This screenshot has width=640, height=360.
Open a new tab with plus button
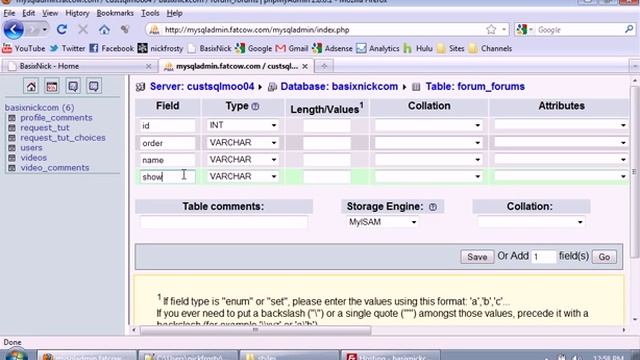(x=324, y=66)
